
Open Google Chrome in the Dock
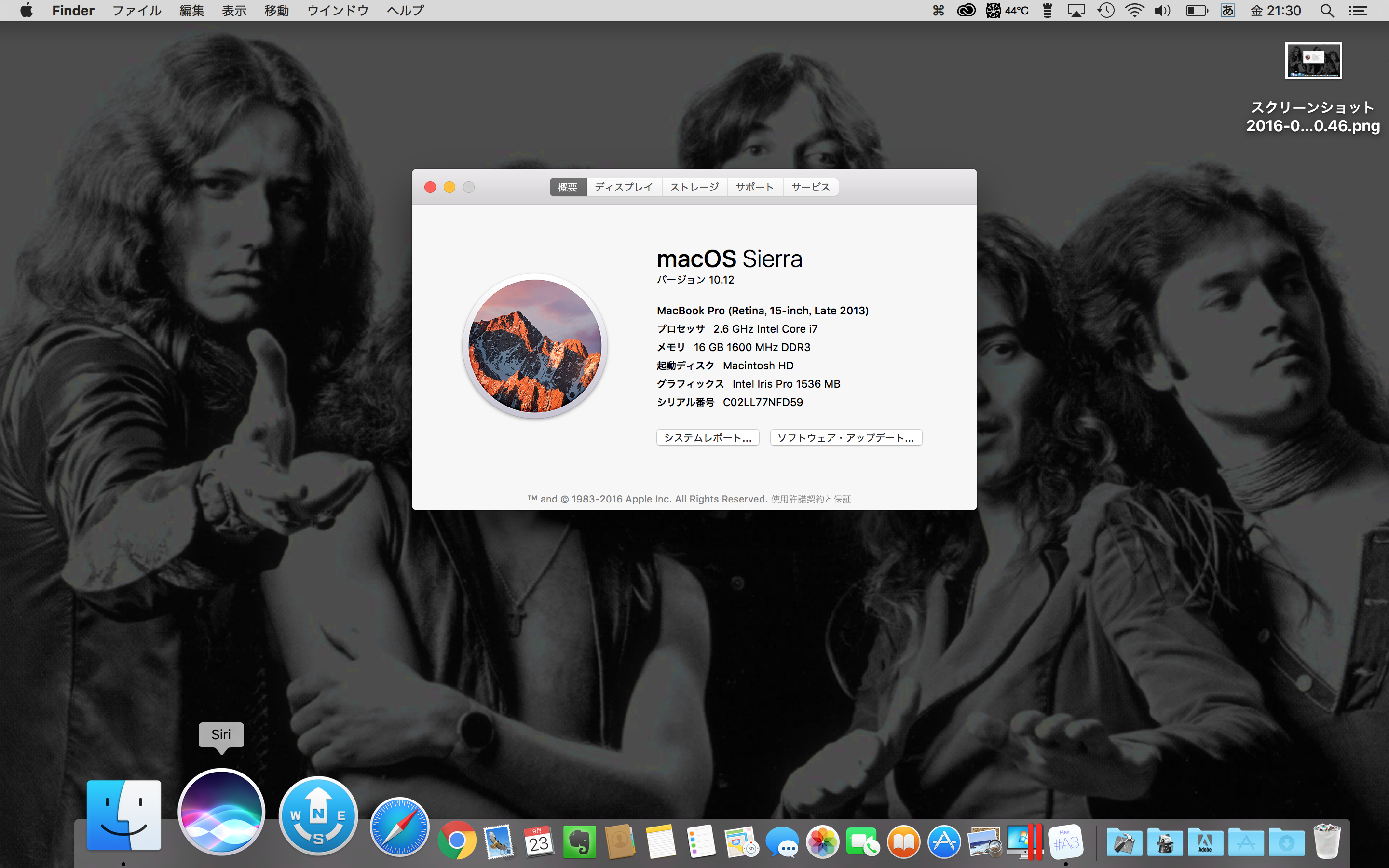coord(457,841)
